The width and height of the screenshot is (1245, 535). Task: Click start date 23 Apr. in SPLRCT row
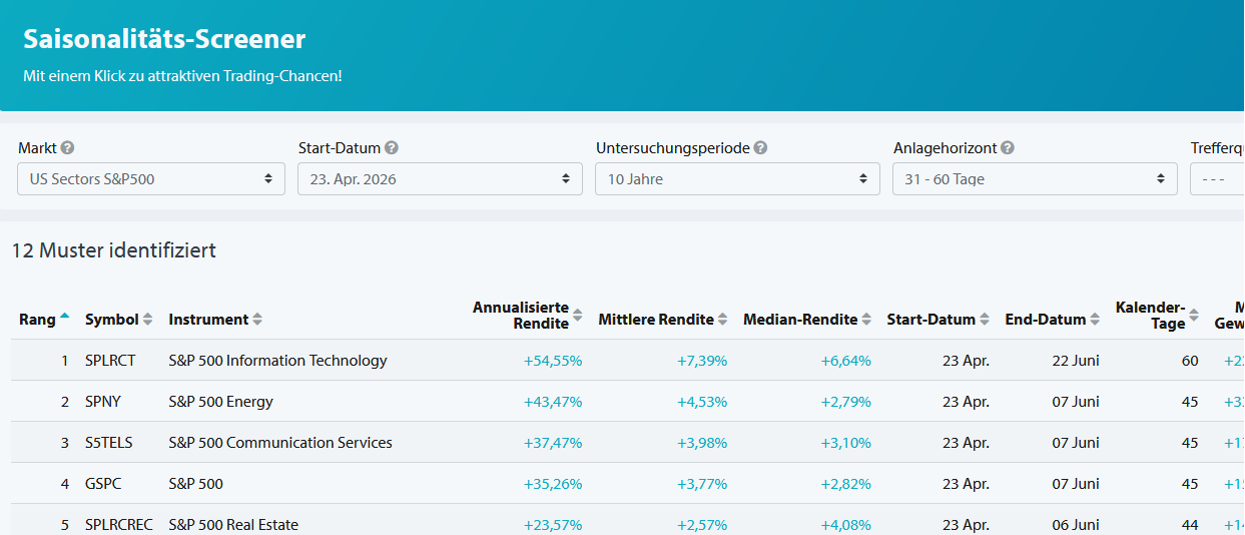coord(966,360)
